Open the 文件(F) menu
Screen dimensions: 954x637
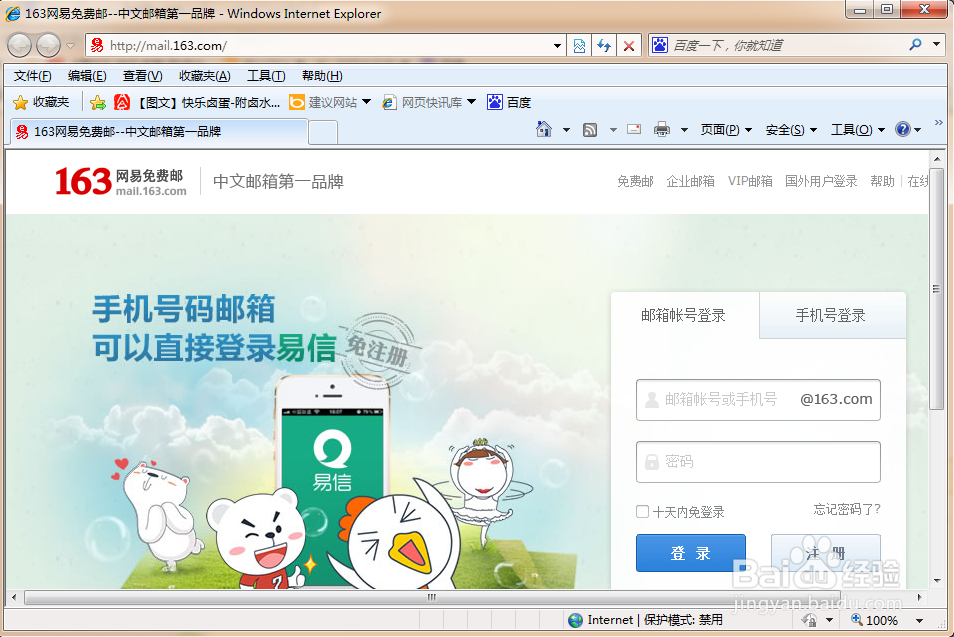click(x=32, y=76)
